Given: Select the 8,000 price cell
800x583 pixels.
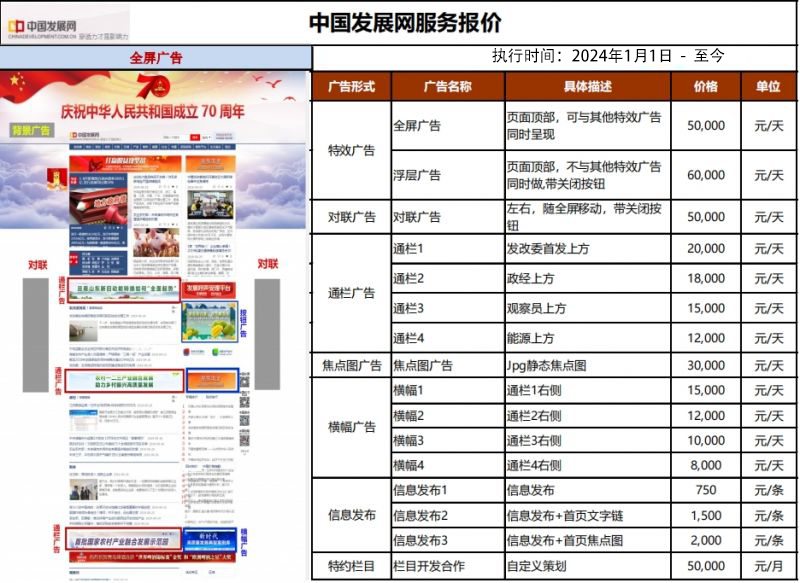Looking at the screenshot, I should pyautogui.click(x=706, y=465).
